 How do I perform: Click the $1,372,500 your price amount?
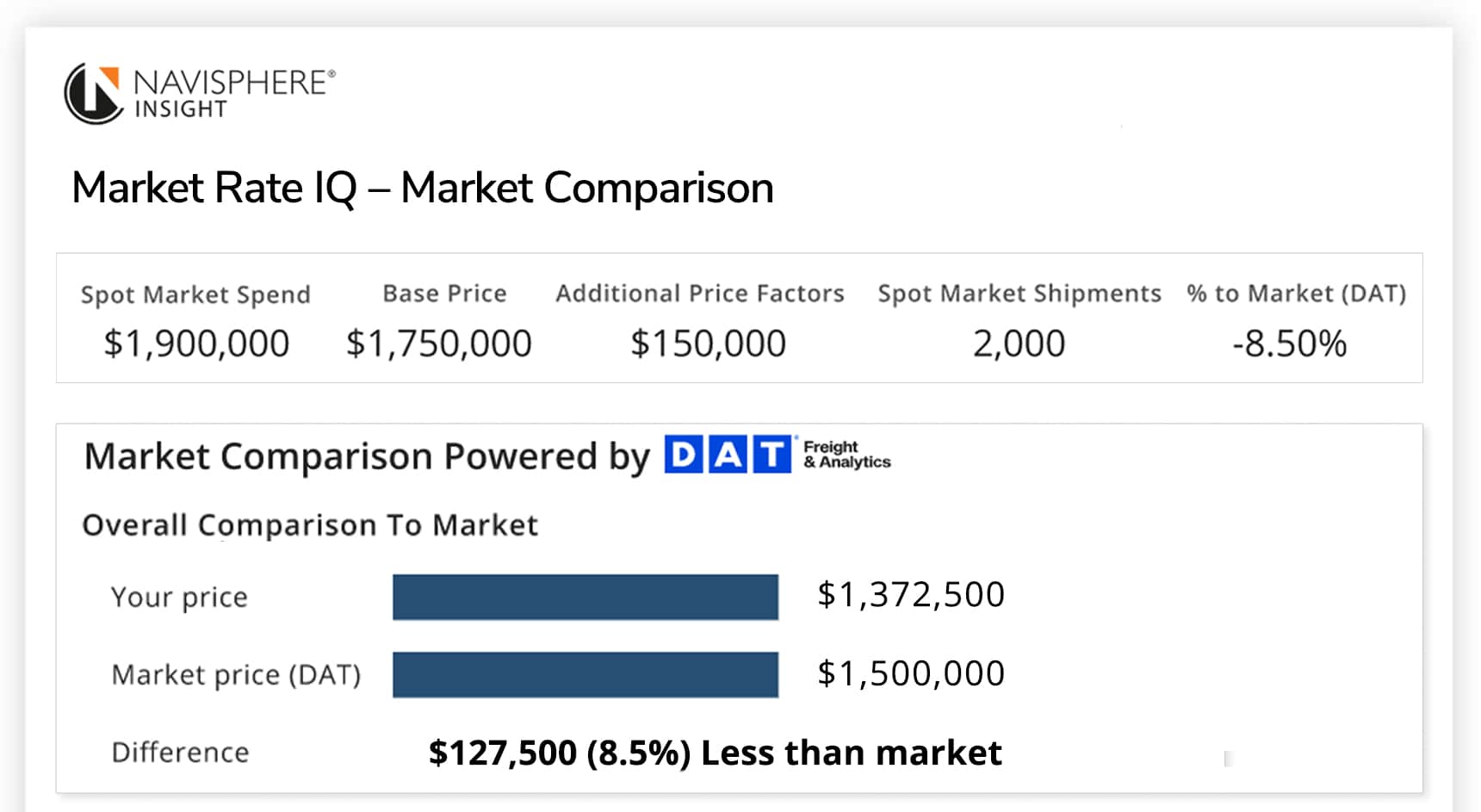click(910, 595)
